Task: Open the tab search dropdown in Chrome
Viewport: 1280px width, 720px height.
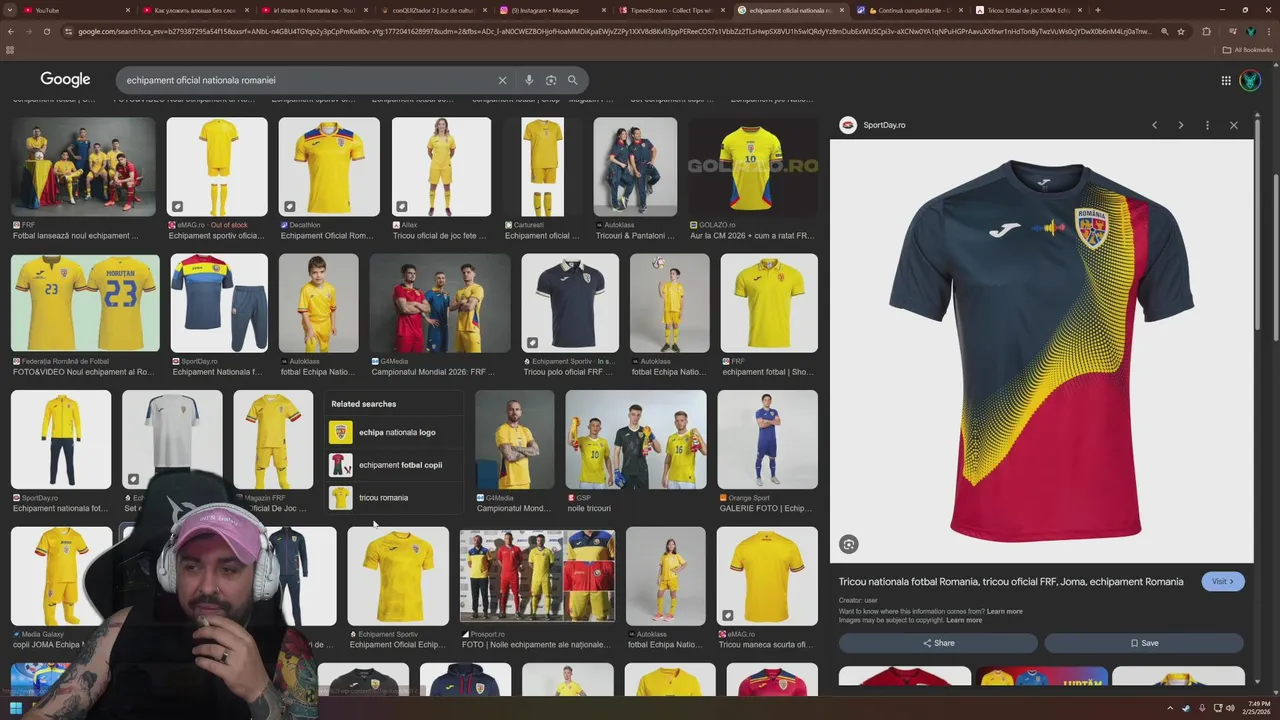Action: (x=10, y=10)
